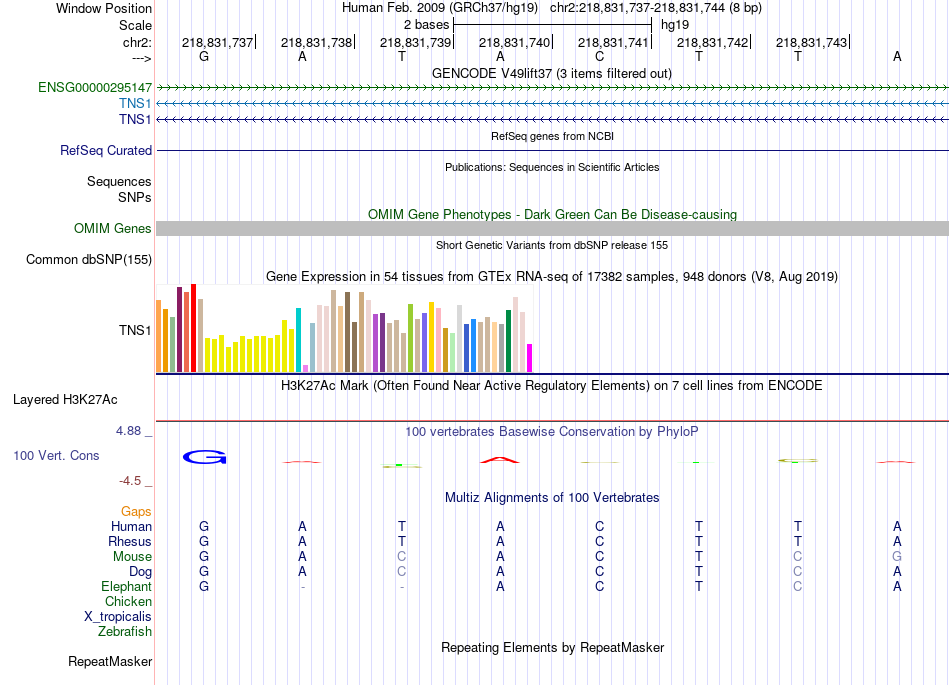Click 'Repeating Elements by RepeatMasker' title
Image resolution: width=950 pixels, height=685 pixels.
point(552,647)
